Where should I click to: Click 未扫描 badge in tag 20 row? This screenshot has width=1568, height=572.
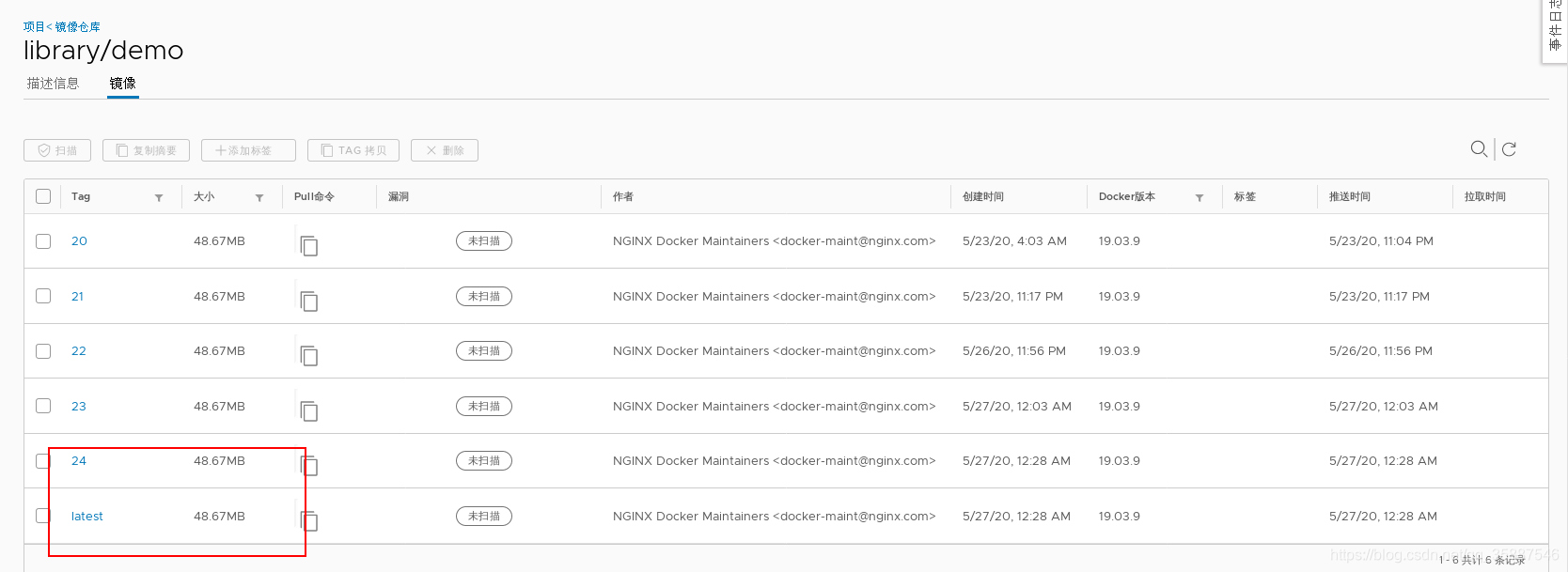coord(484,241)
